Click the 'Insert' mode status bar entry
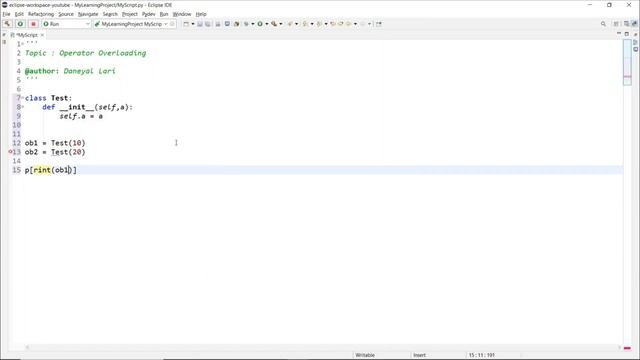 coord(420,355)
